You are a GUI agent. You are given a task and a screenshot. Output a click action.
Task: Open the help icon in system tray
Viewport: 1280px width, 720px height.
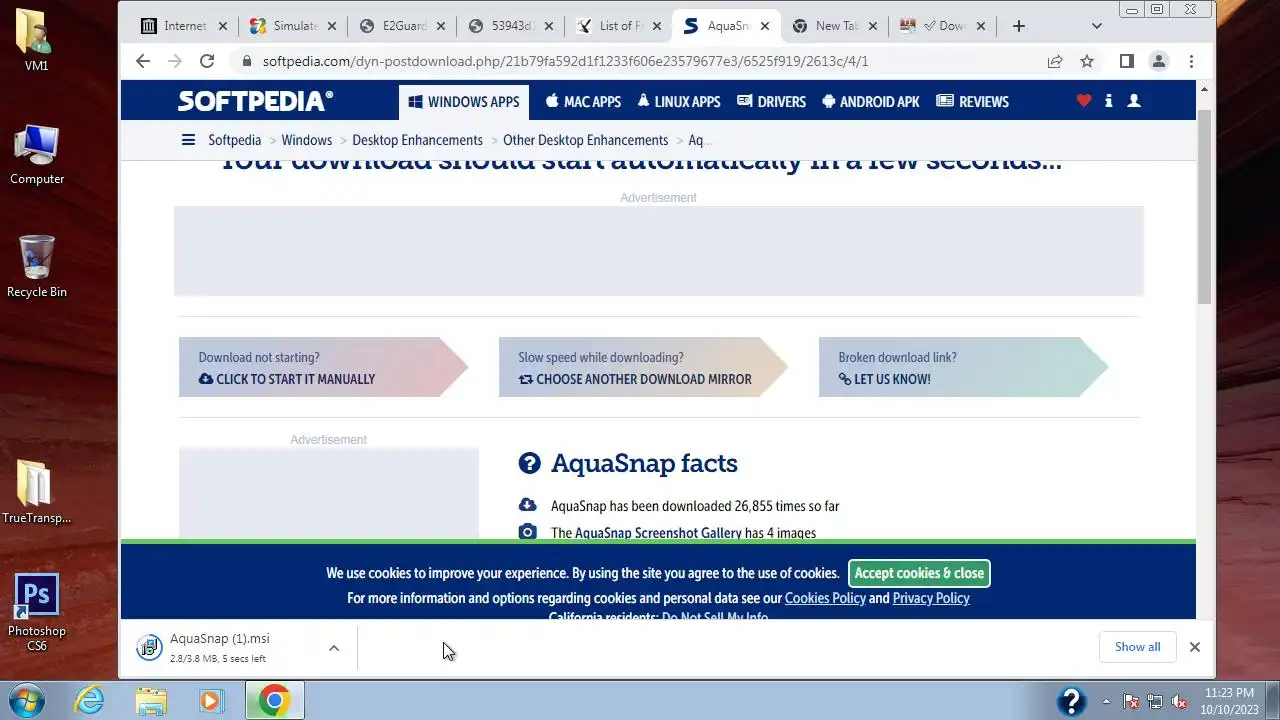pyautogui.click(x=1071, y=701)
